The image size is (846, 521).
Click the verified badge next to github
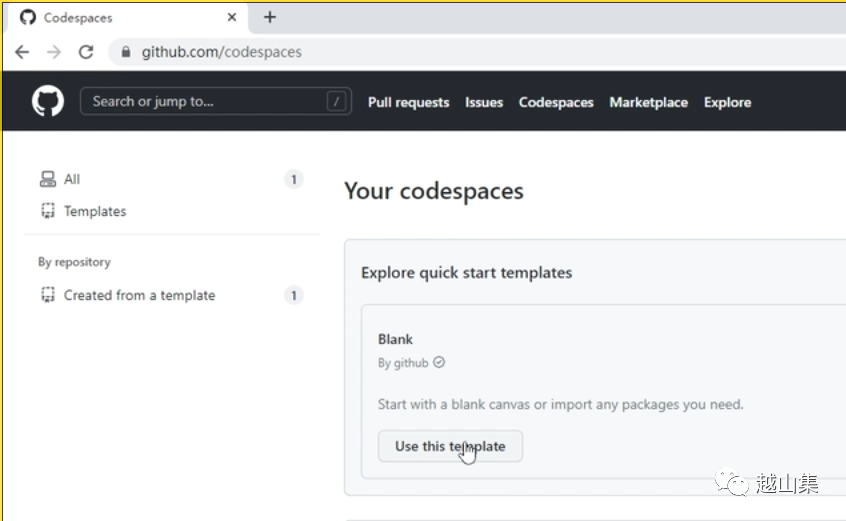439,363
